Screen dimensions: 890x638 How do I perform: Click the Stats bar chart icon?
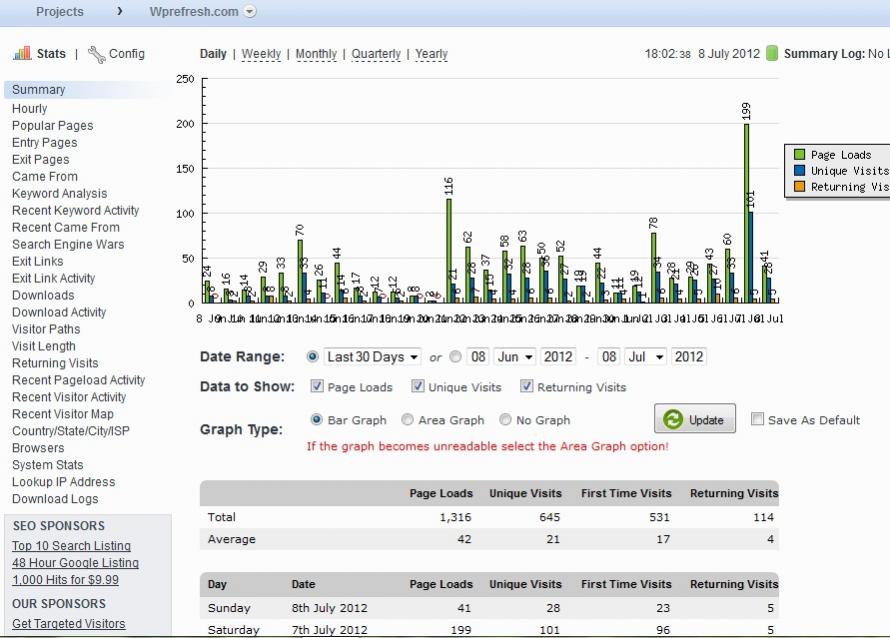[x=22, y=53]
